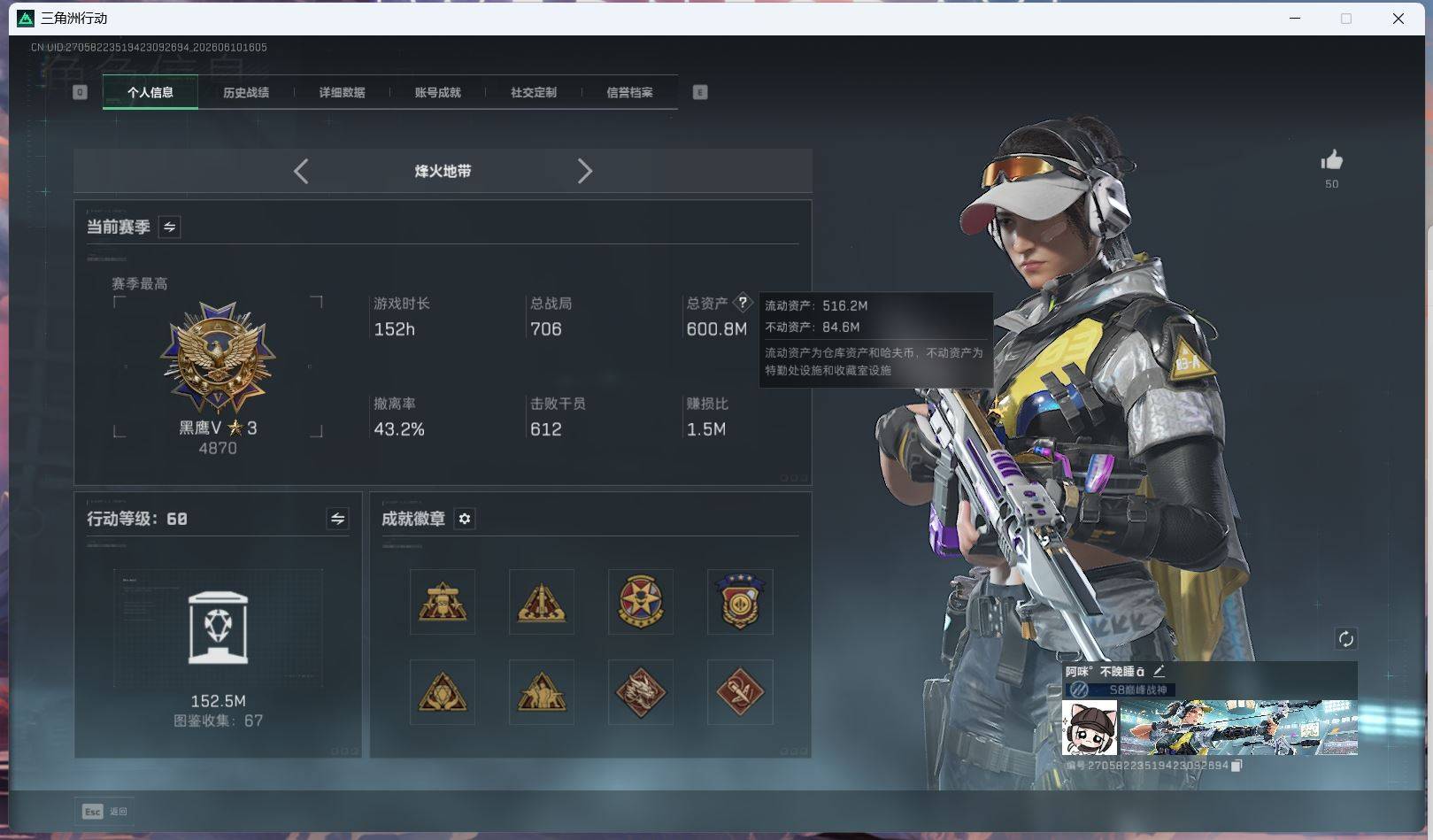Click the 流动资产: 516.2M tooltip line

click(816, 305)
